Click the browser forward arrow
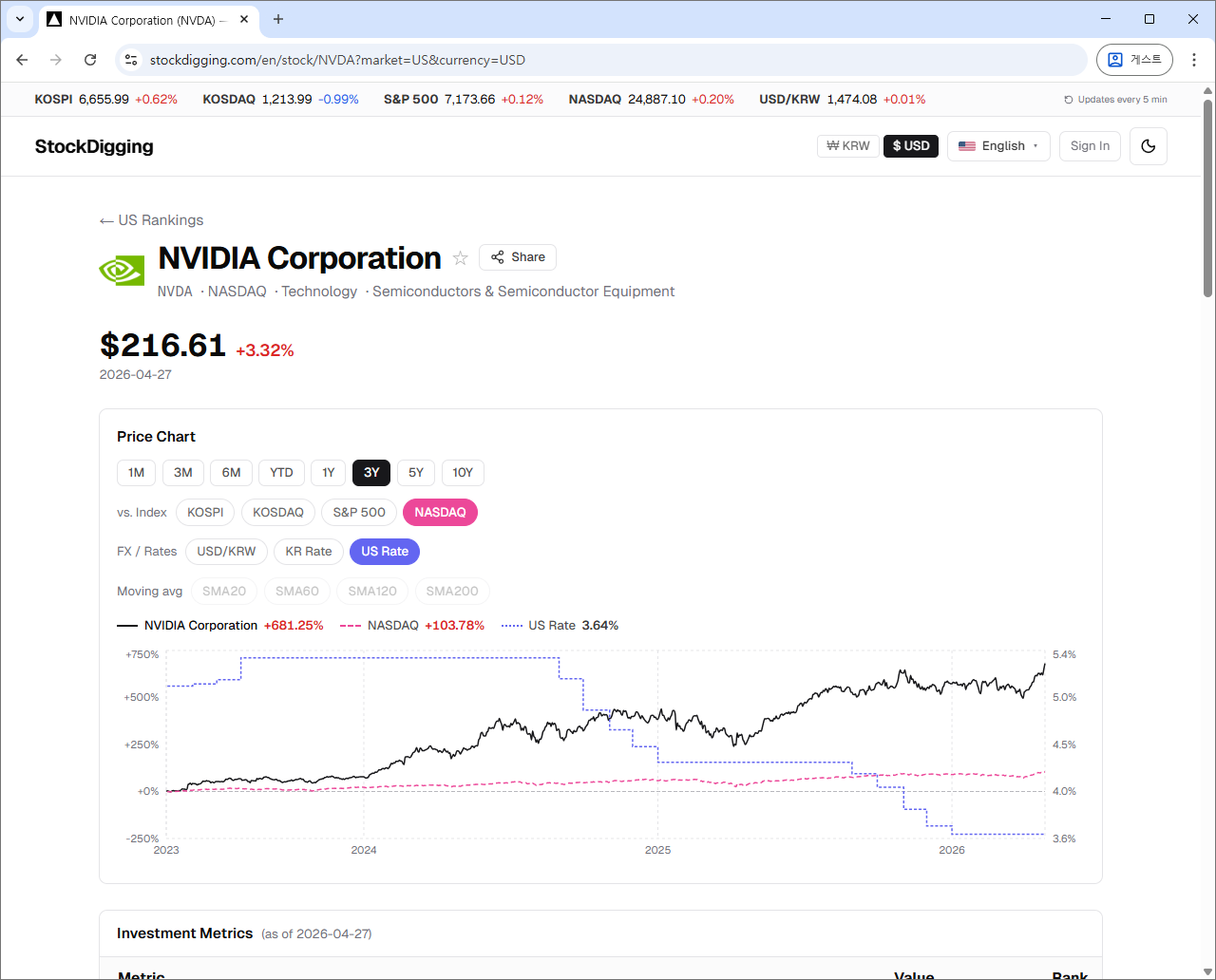Screen dimensions: 1216x980 (x=56, y=60)
